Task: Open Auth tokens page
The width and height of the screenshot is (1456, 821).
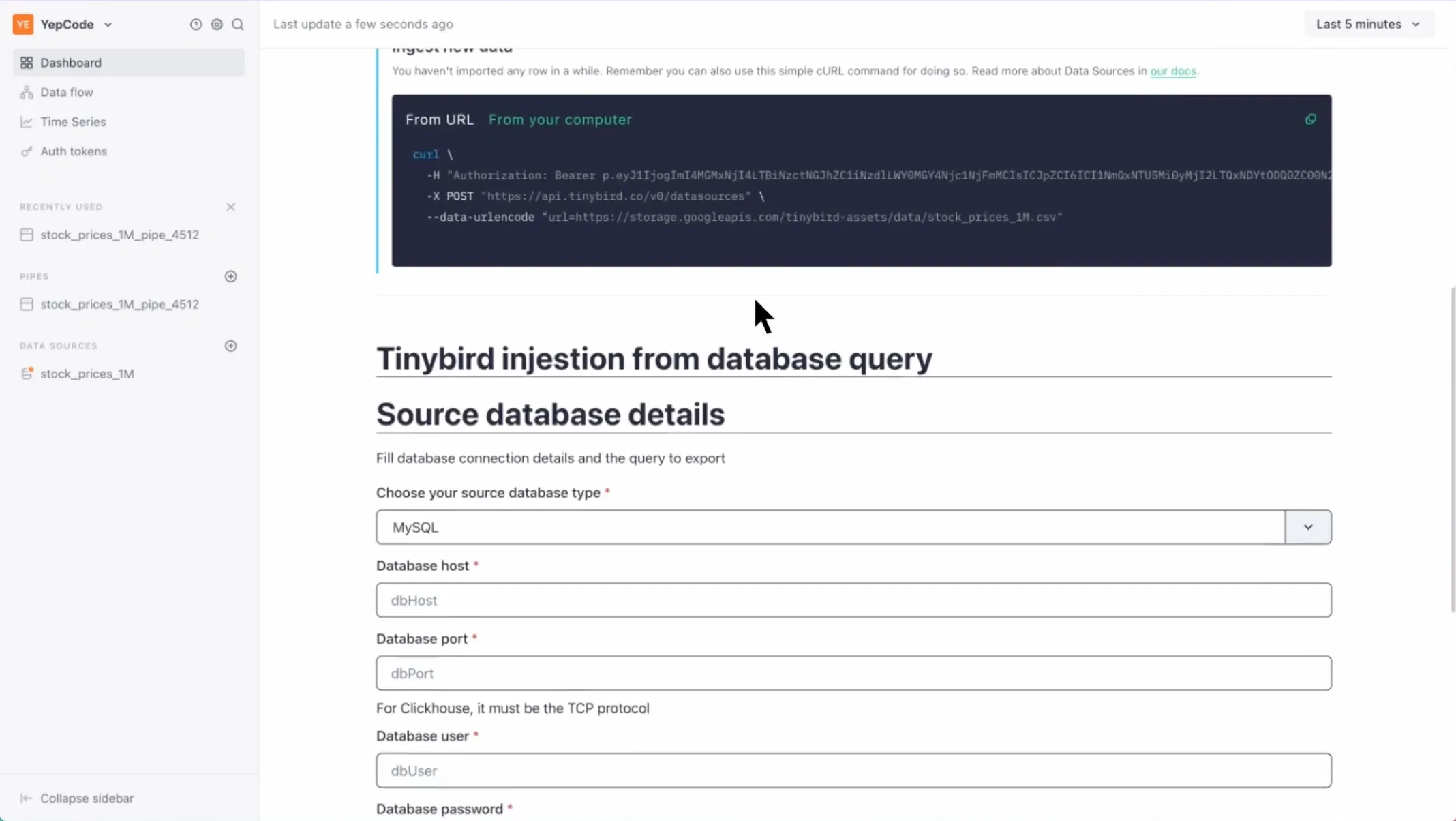Action: tap(73, 151)
